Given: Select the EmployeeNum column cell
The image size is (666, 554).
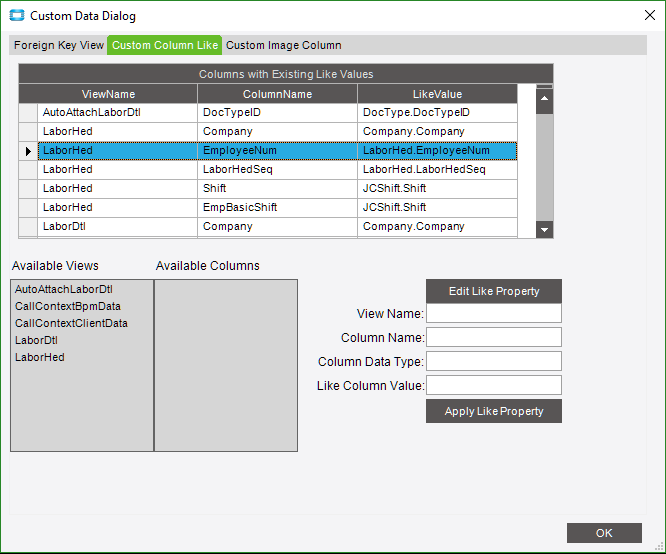Looking at the screenshot, I should click(x=277, y=150).
